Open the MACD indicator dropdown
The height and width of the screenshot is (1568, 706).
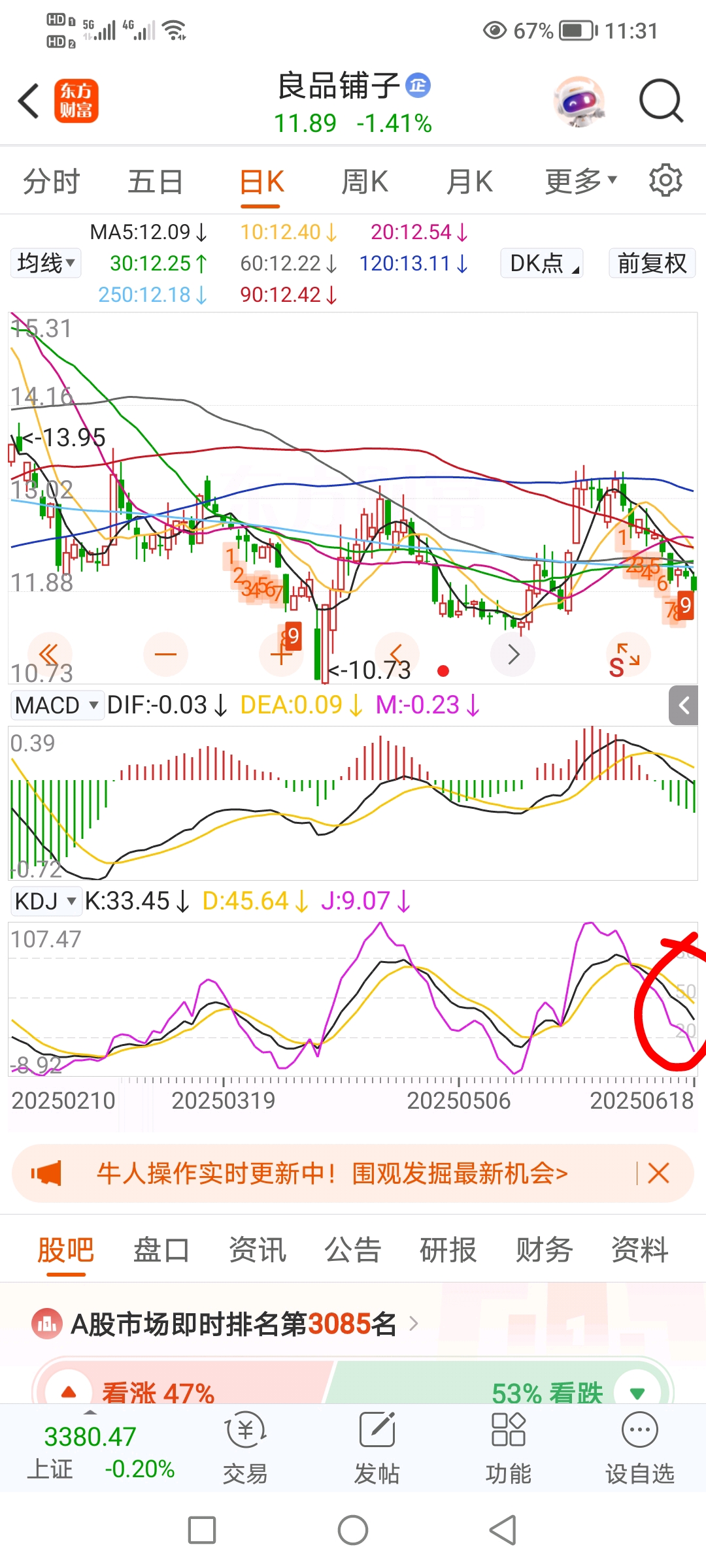click(57, 706)
